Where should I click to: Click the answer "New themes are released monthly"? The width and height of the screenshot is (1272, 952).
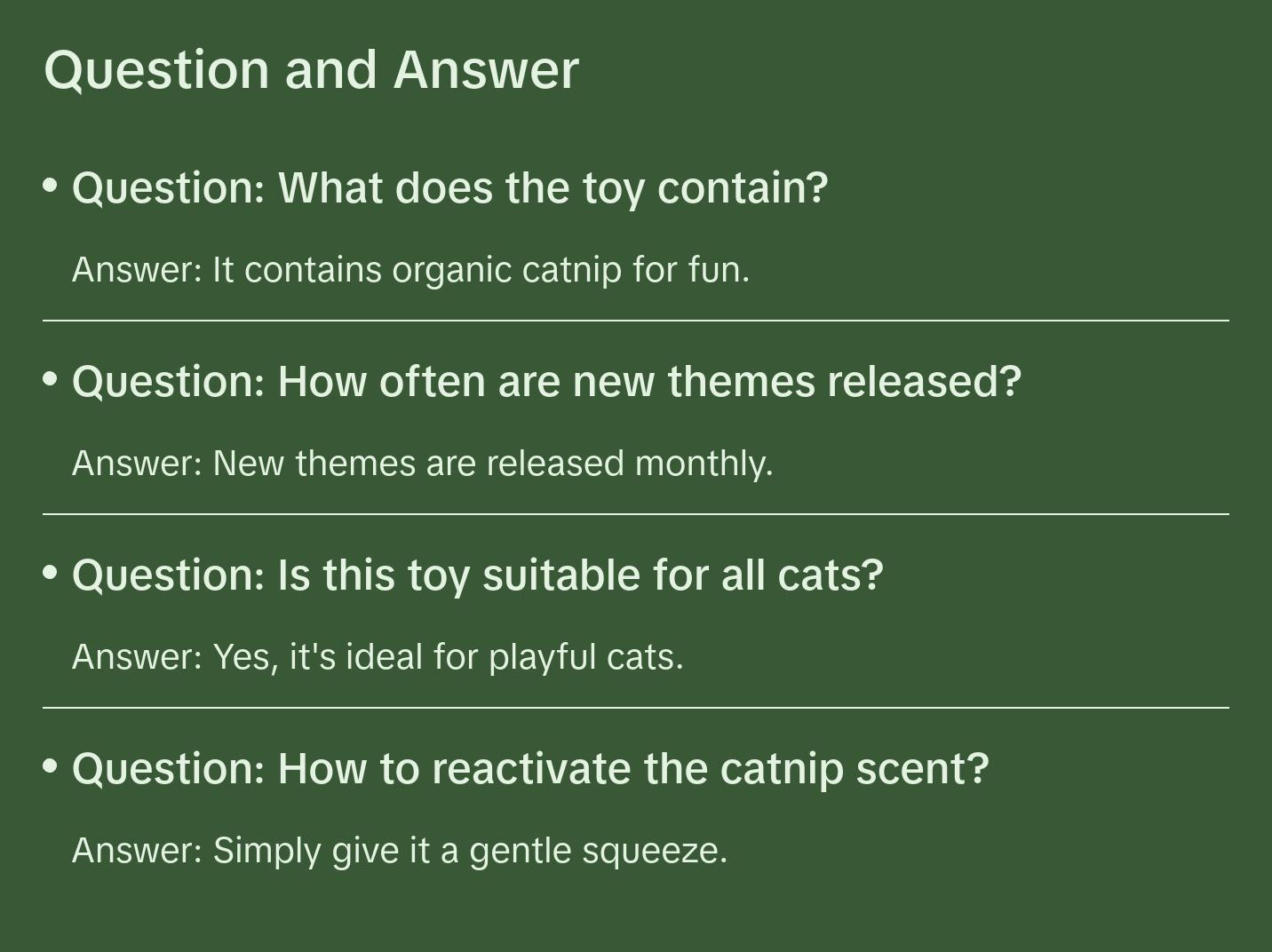[x=422, y=464]
